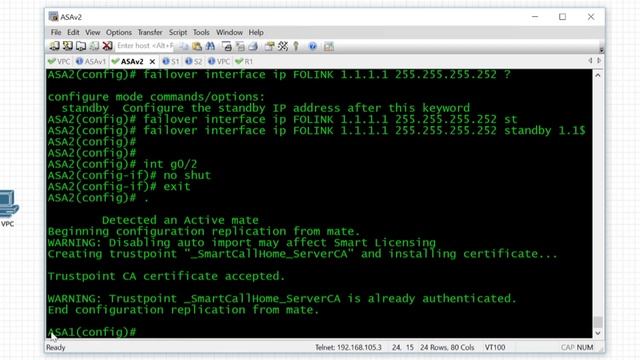
Task: Click terminal scrollbar up arrow
Action: [x=598, y=76]
